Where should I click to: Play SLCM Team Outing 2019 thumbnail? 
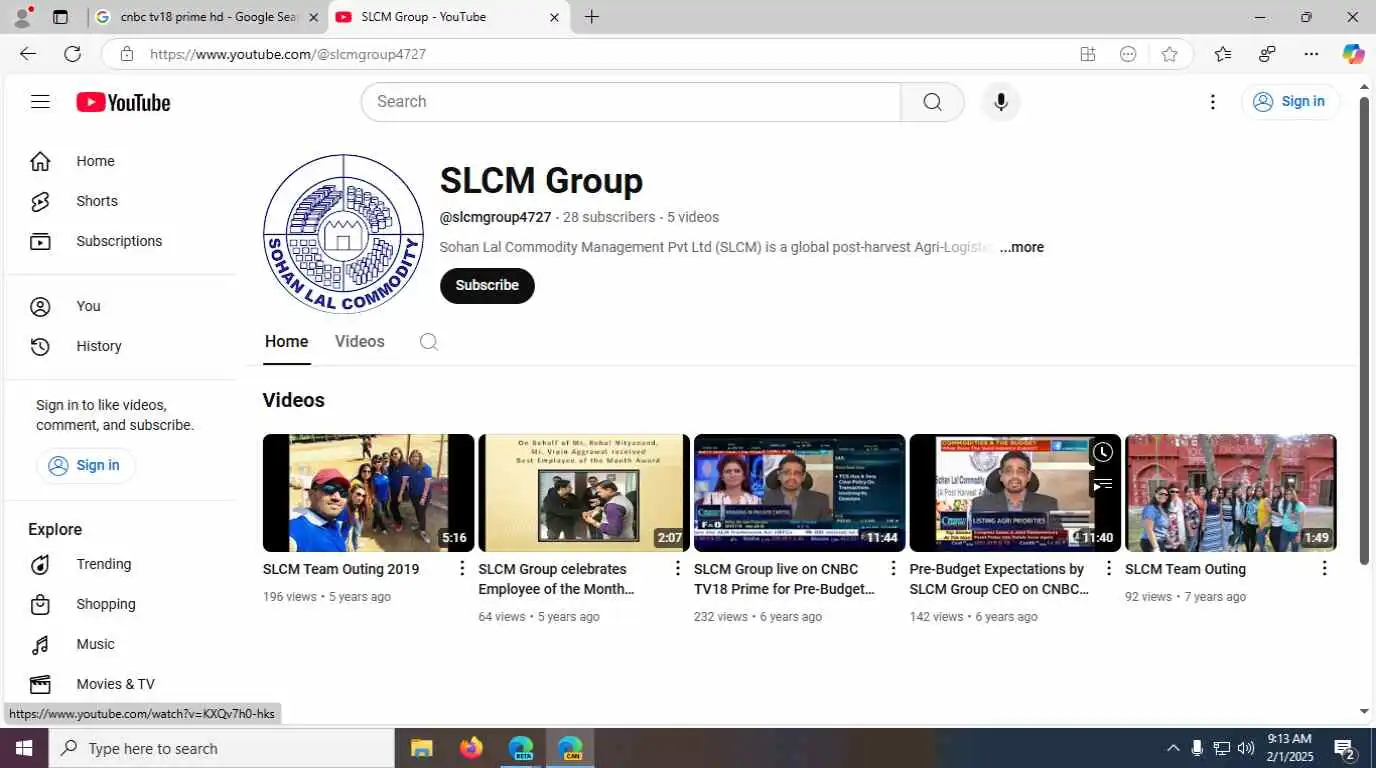click(x=368, y=493)
